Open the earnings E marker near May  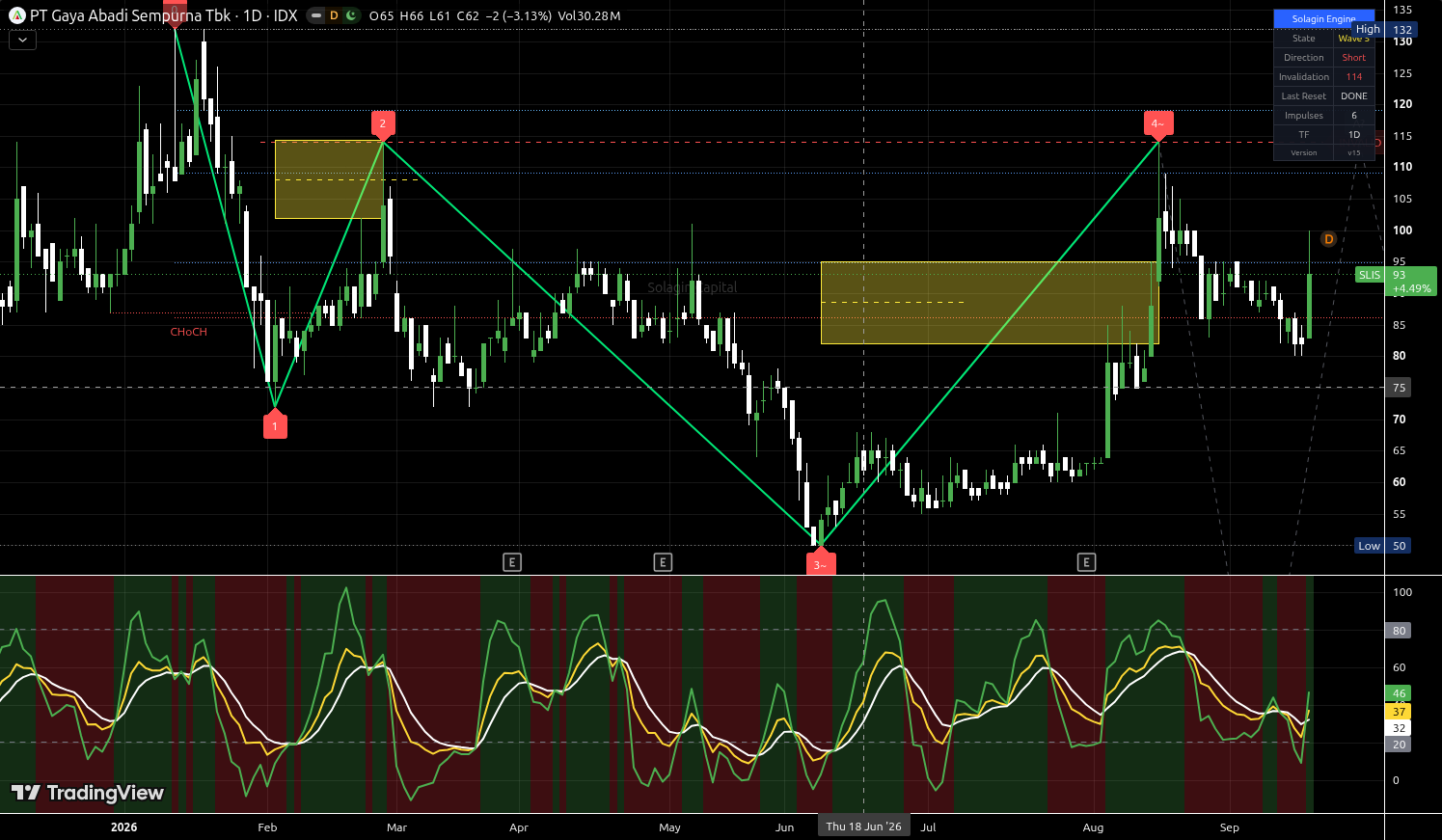(663, 562)
